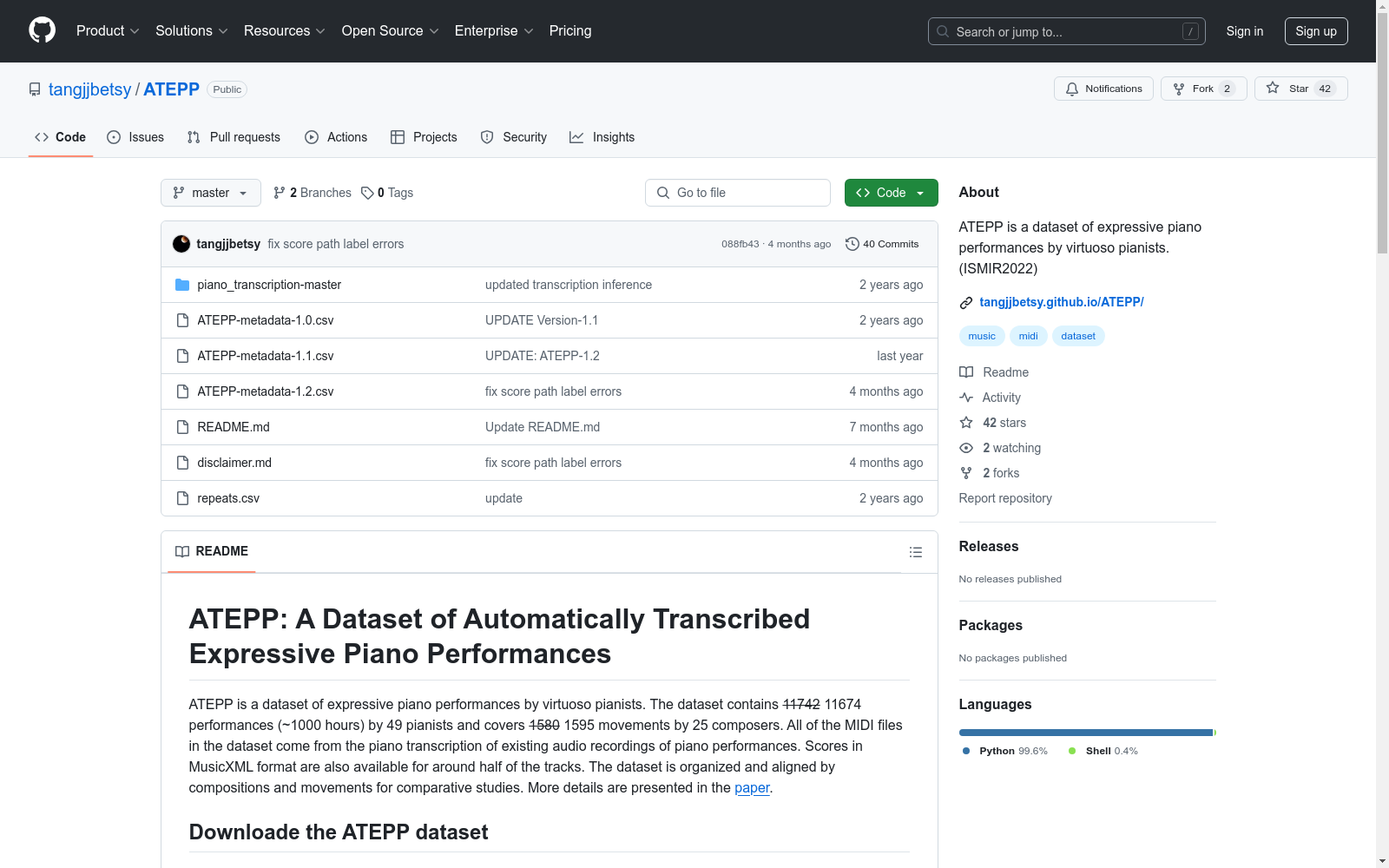Image resolution: width=1389 pixels, height=868 pixels.
Task: Star the ATEPP repository
Action: pyautogui.click(x=1301, y=89)
